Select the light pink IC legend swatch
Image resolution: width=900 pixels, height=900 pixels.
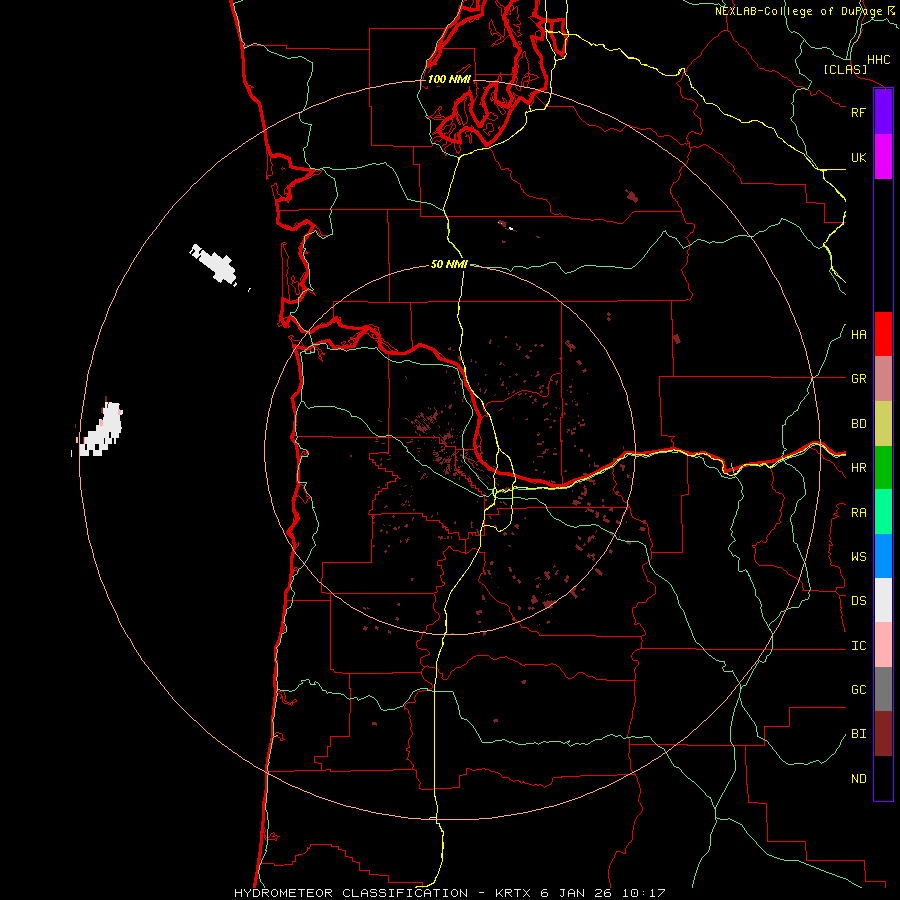(883, 645)
